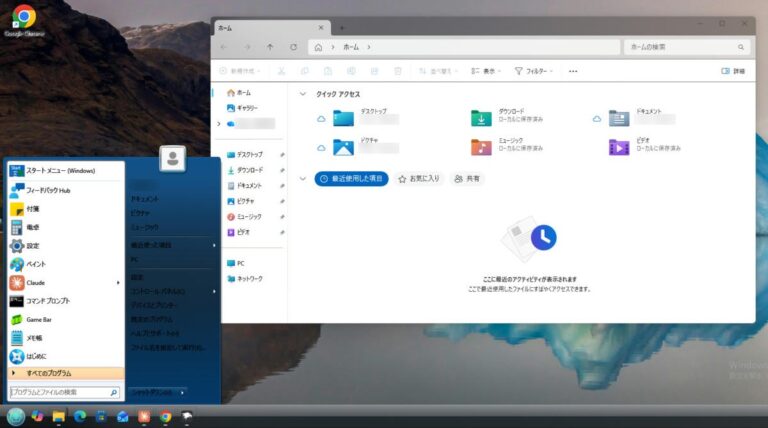Open 新規作成 dropdown in Explorer toolbar

240,71
